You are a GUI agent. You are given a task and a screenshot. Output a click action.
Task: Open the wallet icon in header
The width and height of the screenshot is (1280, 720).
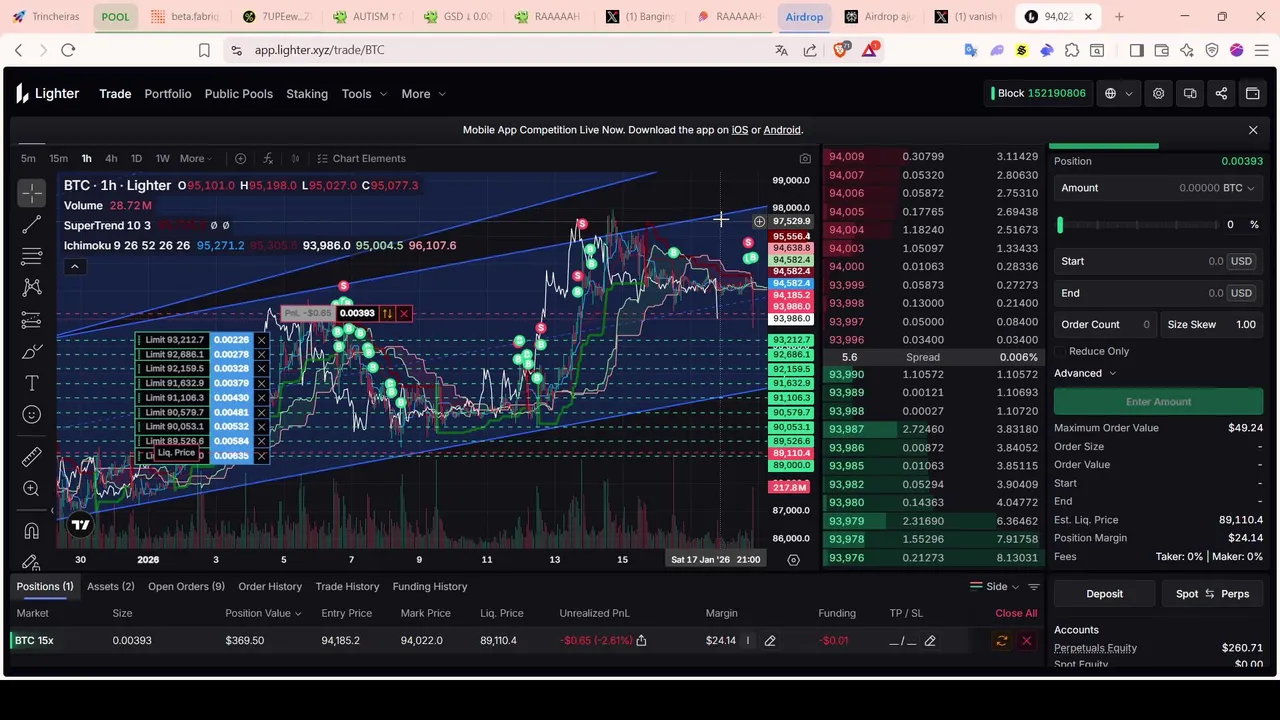coord(1252,94)
